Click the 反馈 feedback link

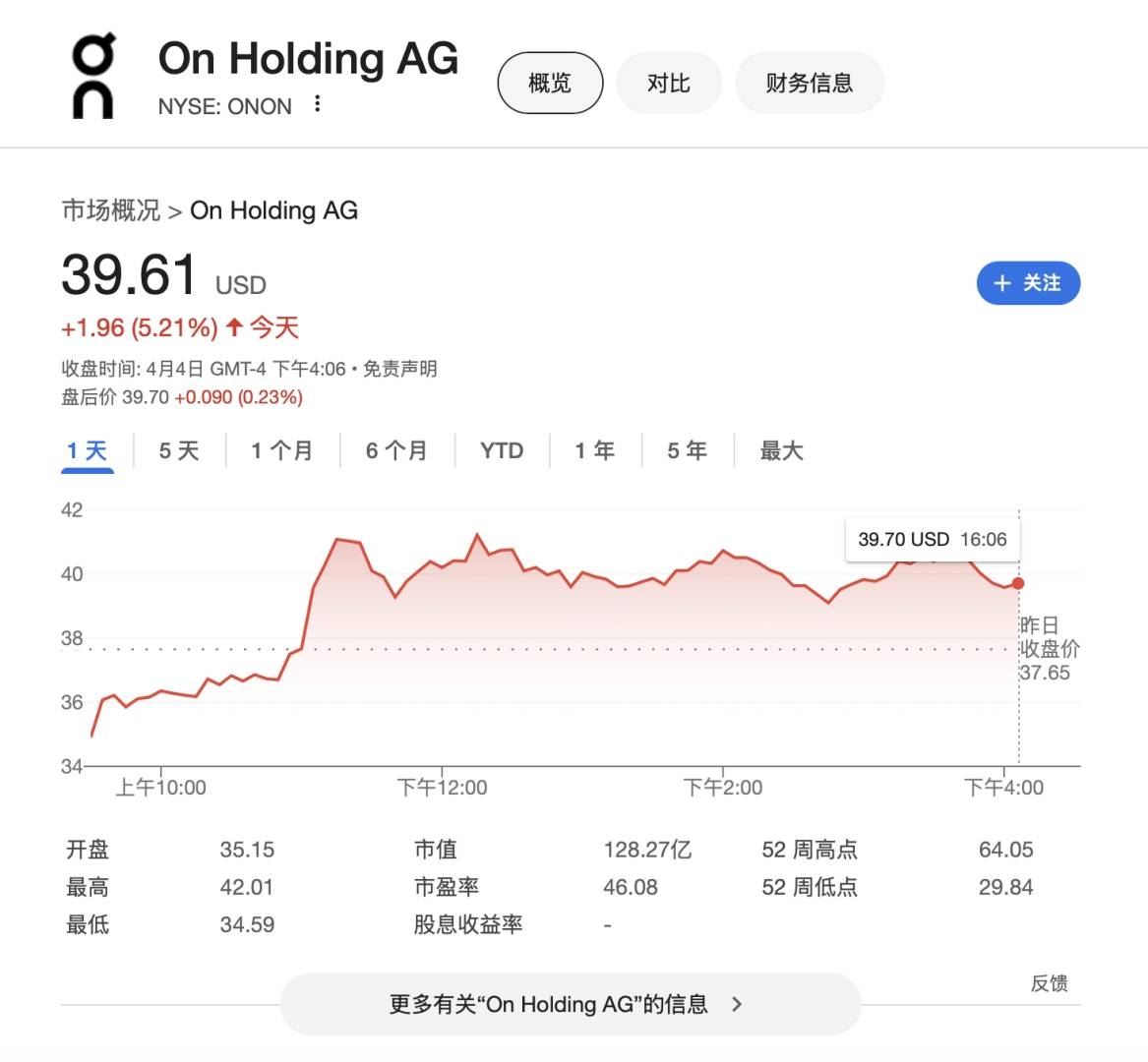tap(1049, 983)
